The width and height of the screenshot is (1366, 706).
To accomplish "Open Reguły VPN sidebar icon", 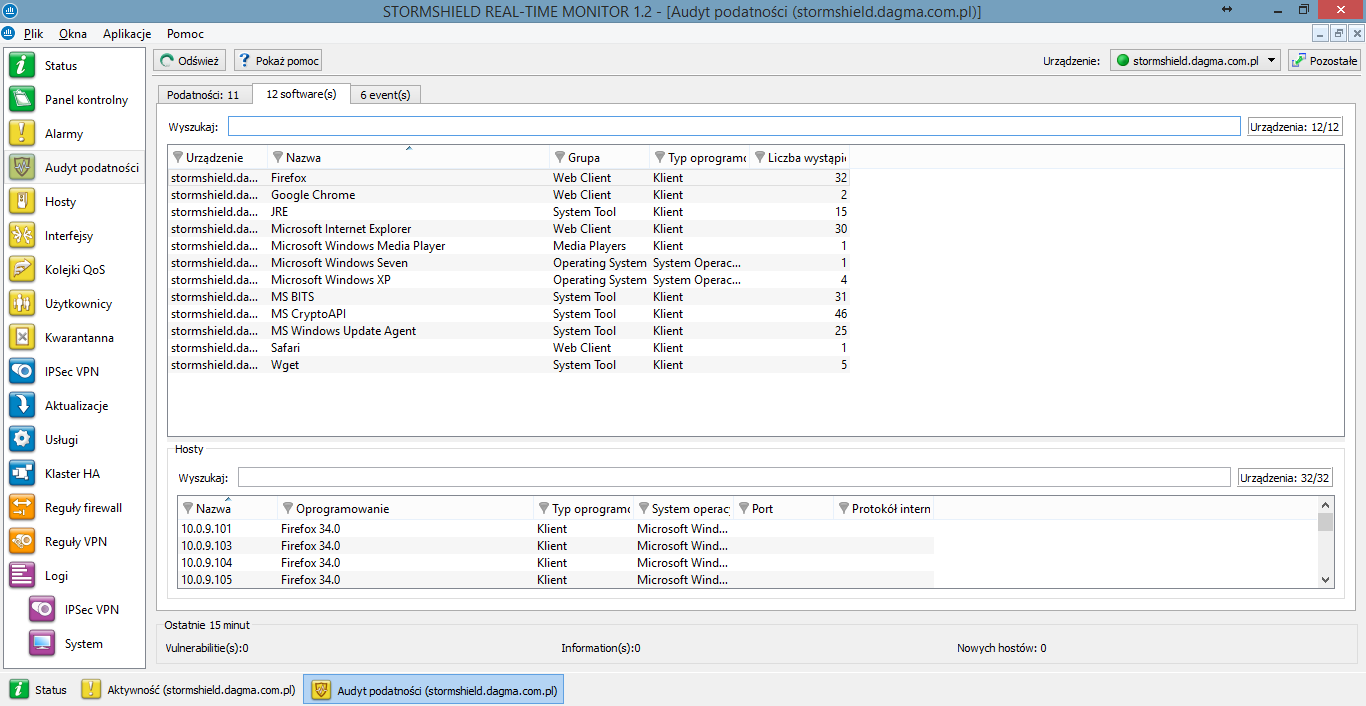I will (x=22, y=542).
